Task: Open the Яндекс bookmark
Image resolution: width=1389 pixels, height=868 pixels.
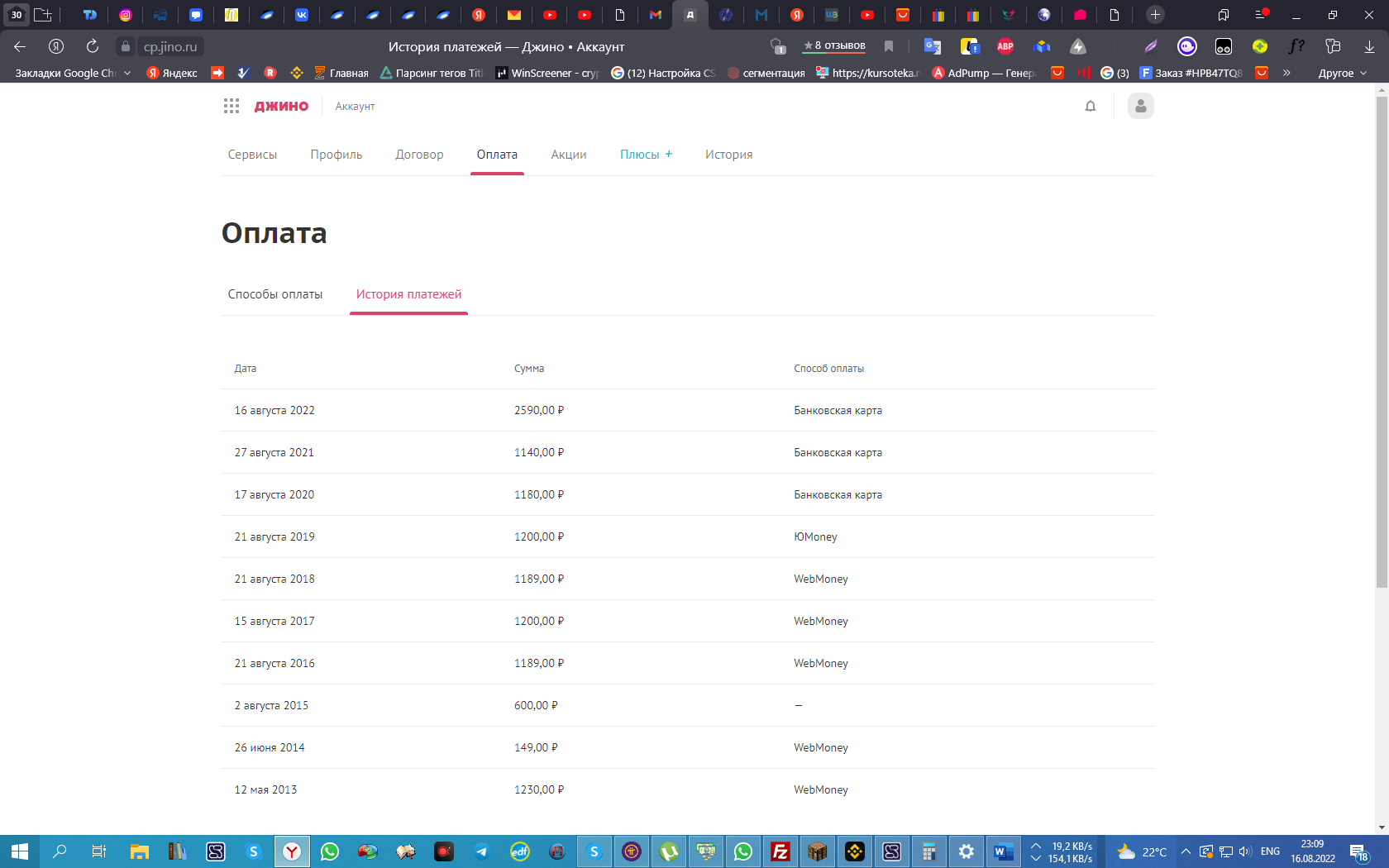Action: [172, 73]
